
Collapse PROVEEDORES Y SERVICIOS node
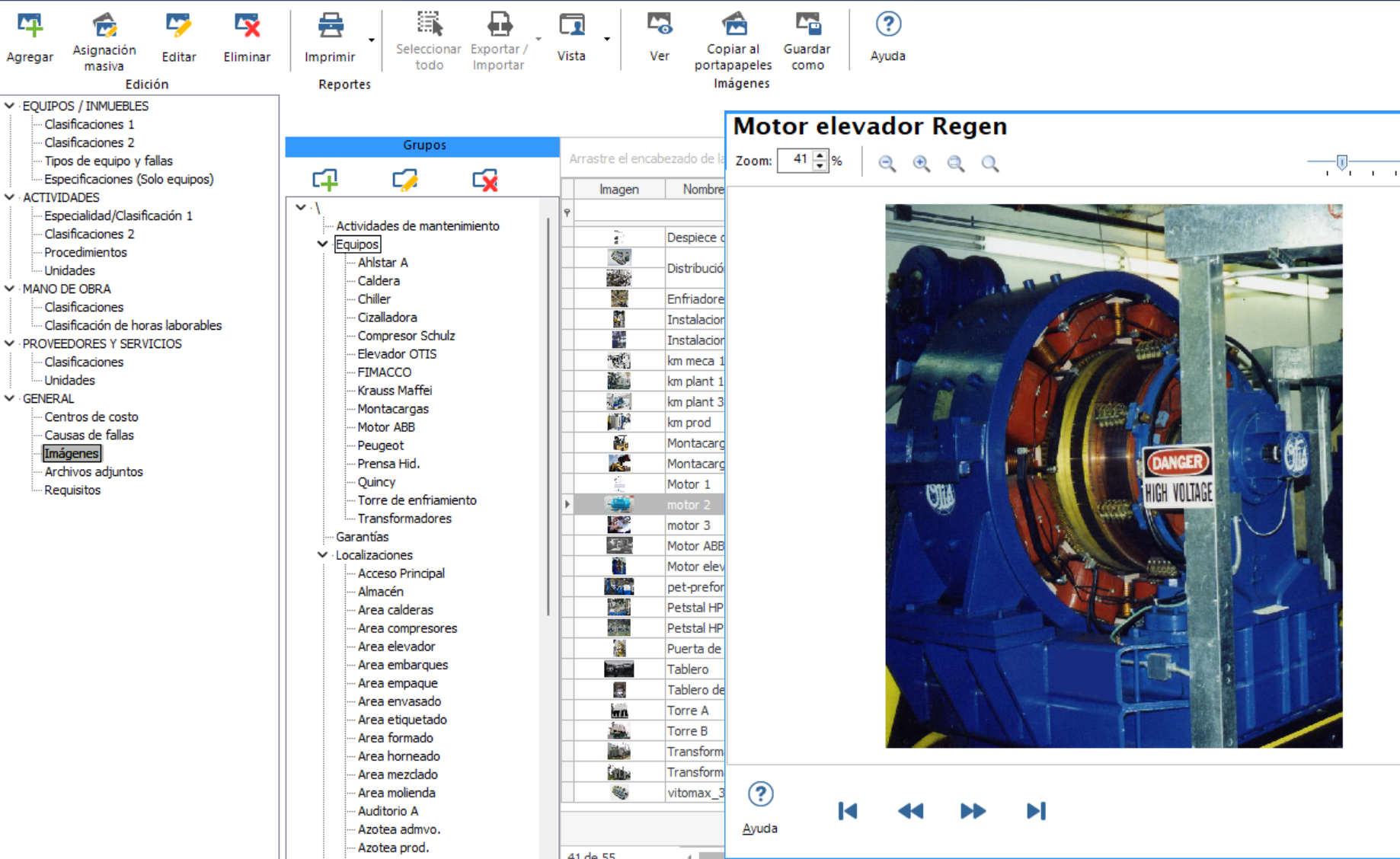pos(9,343)
